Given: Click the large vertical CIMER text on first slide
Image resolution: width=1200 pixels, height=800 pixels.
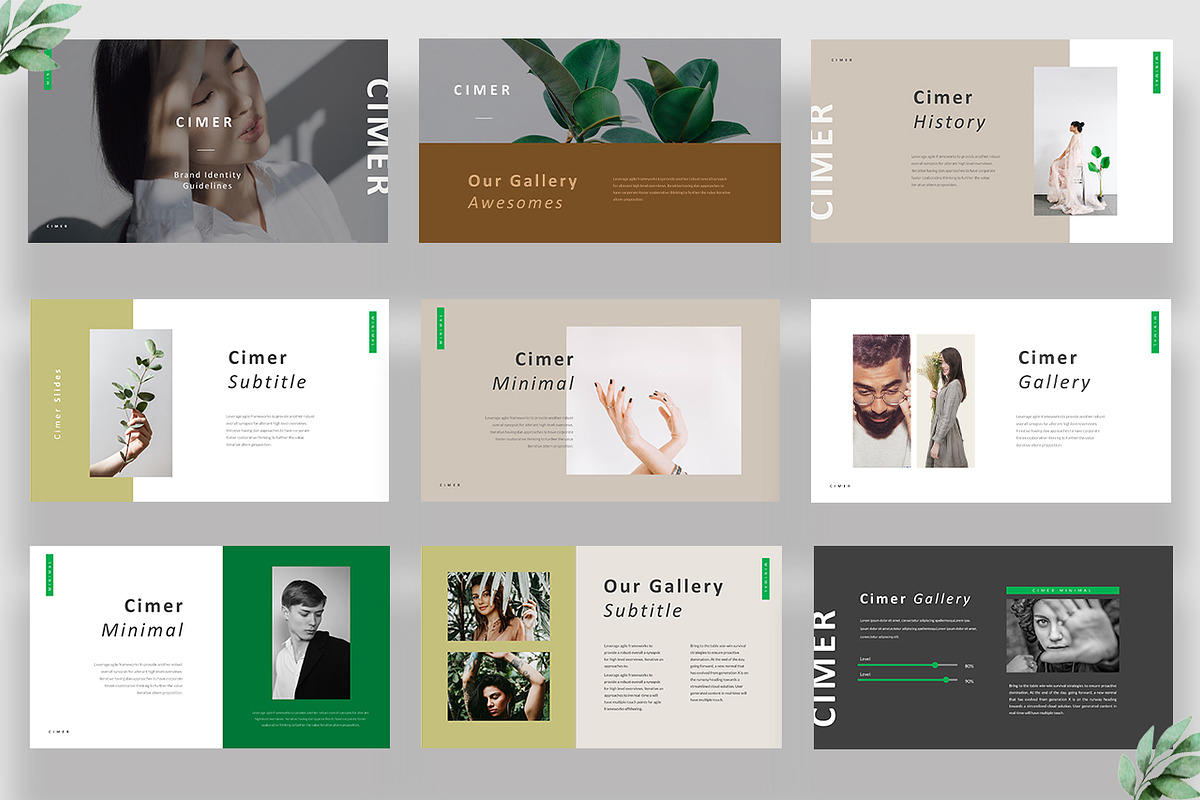Looking at the screenshot, I should pyautogui.click(x=377, y=137).
